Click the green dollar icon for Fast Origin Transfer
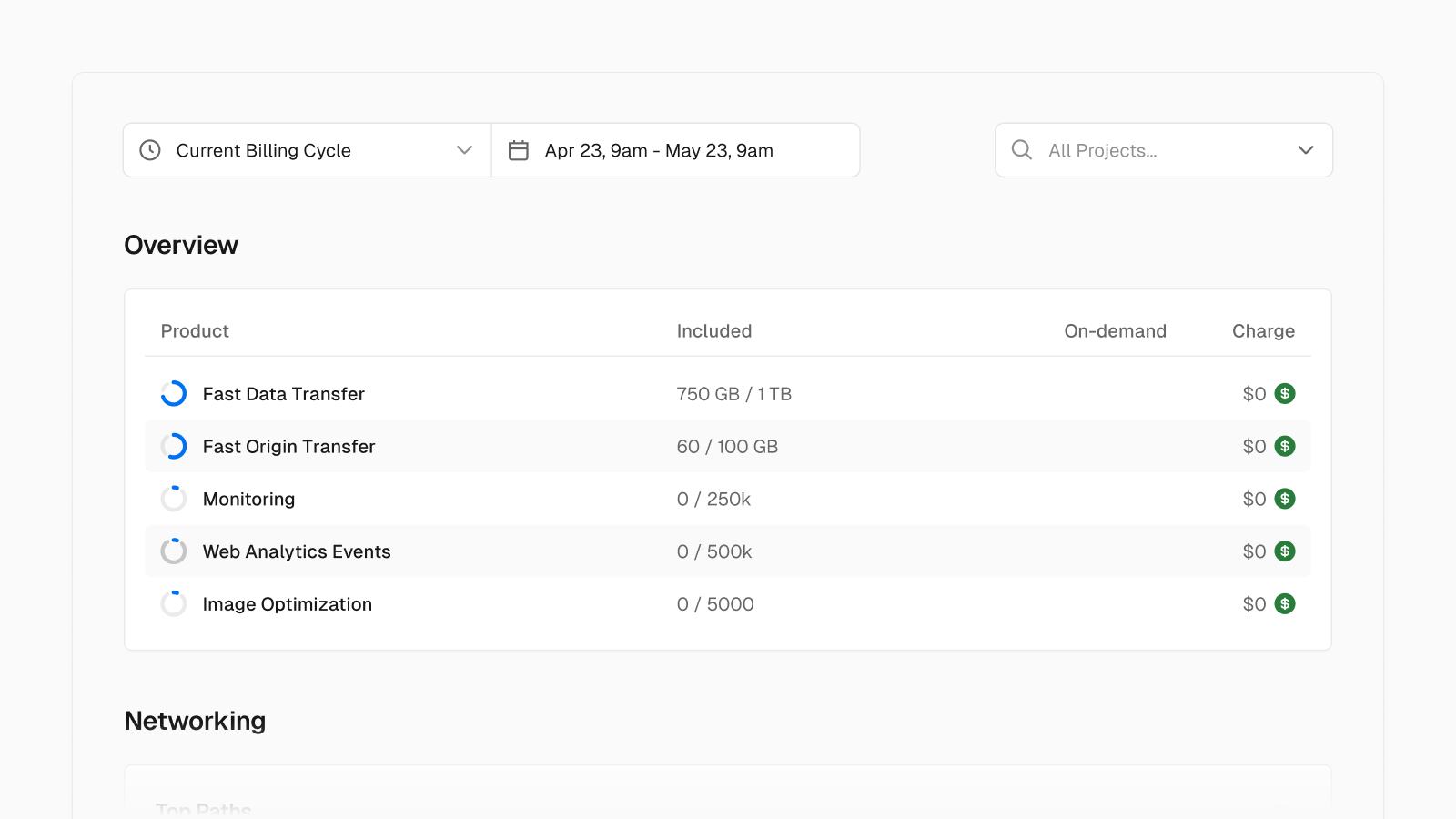The height and width of the screenshot is (819, 1456). click(x=1284, y=446)
